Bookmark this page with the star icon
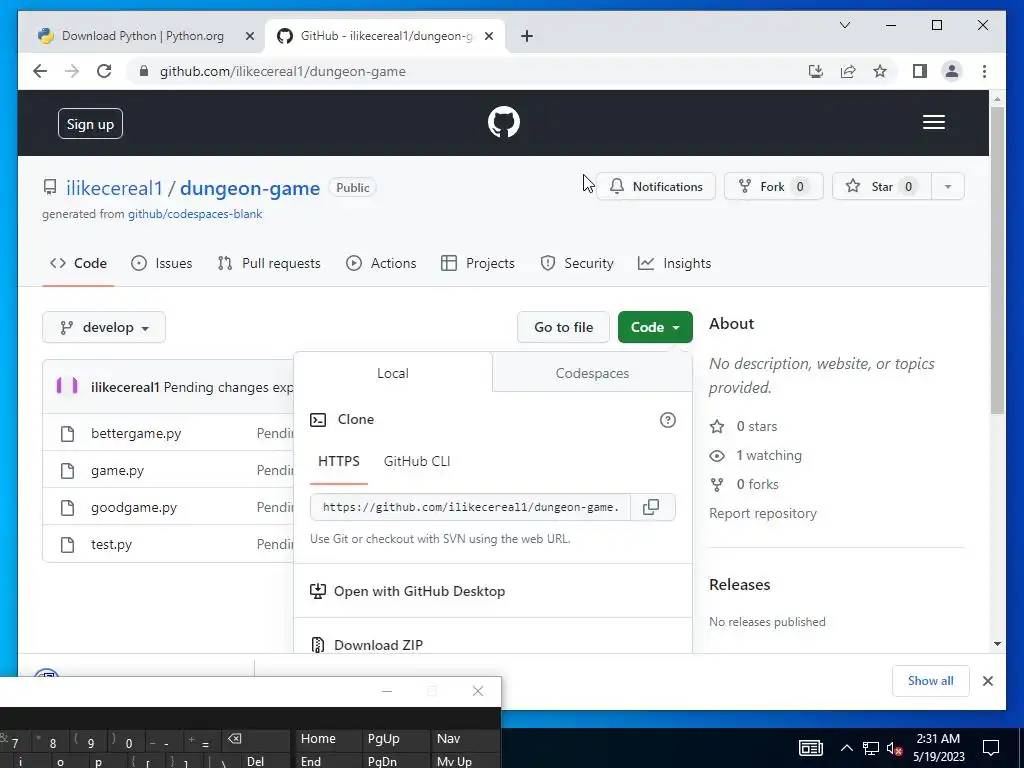Viewport: 1024px width, 768px height. pyautogui.click(x=880, y=71)
